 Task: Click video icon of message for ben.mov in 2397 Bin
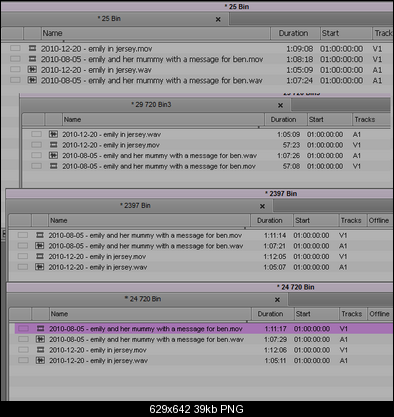[40, 235]
